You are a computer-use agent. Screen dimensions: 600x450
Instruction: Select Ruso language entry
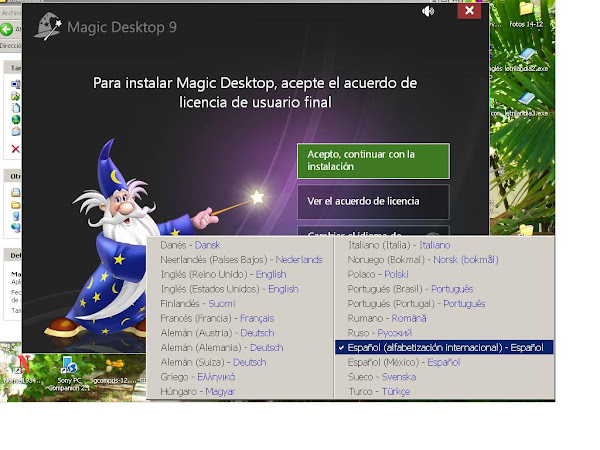pyautogui.click(x=380, y=333)
